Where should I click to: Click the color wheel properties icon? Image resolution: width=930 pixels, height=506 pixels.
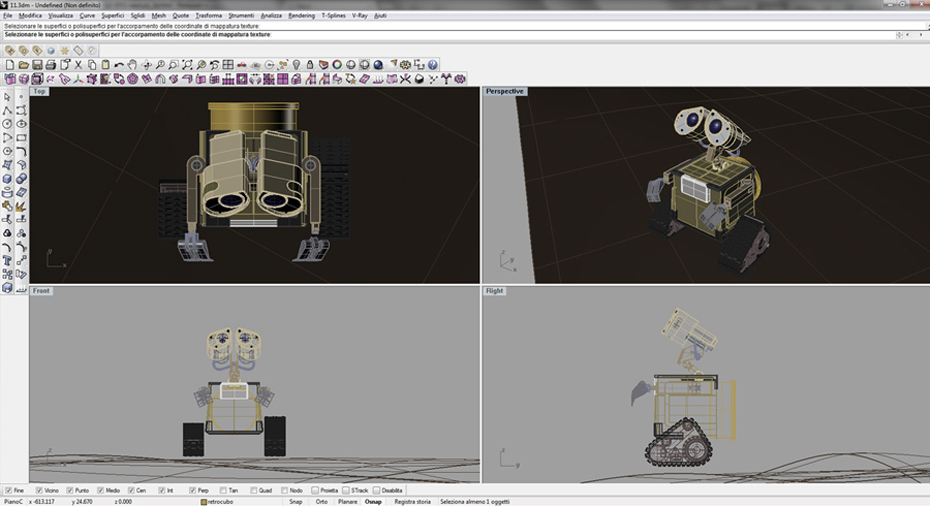337,65
